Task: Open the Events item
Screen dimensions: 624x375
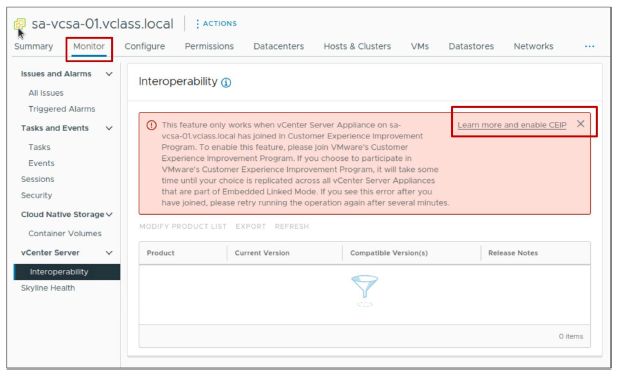Action: (41, 163)
